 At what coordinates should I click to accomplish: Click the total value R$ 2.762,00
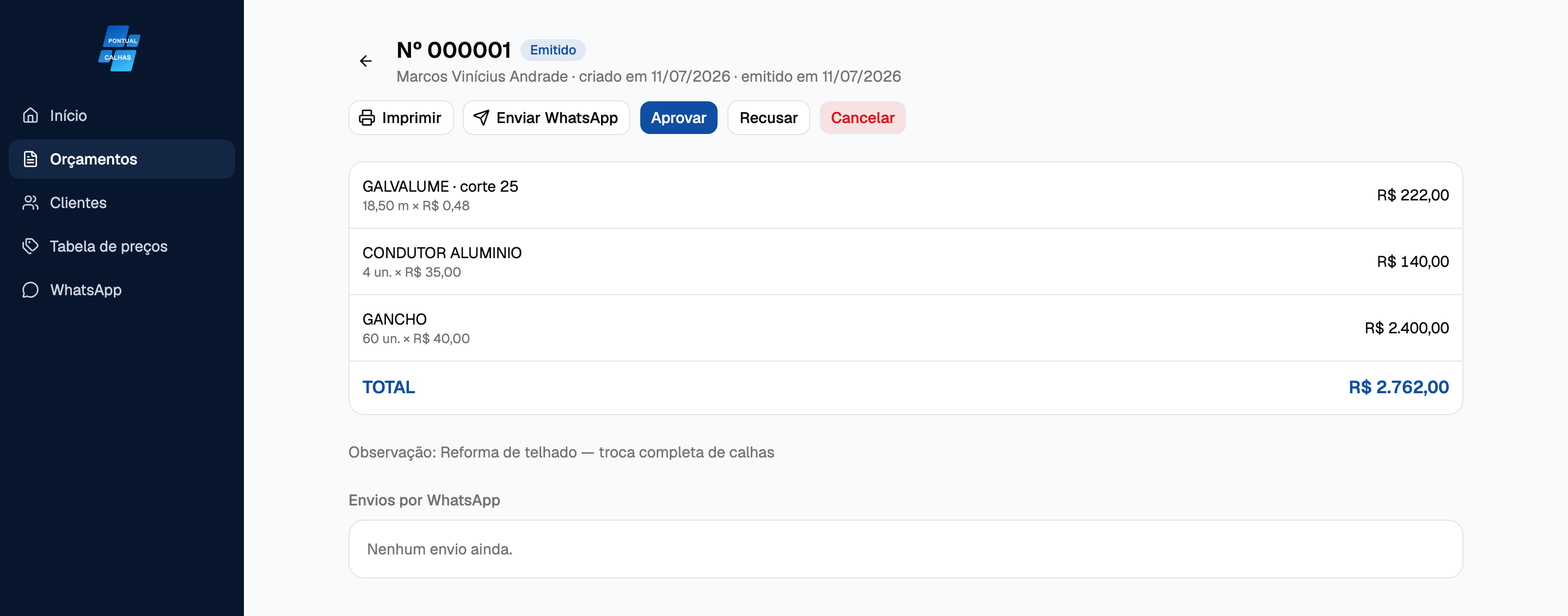[1398, 387]
